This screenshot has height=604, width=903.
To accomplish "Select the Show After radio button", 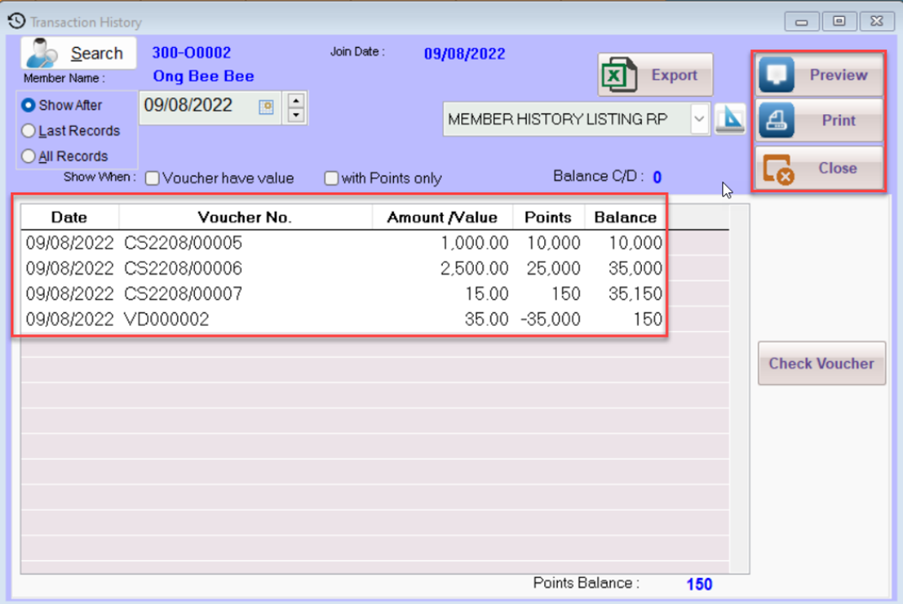I will 29,105.
